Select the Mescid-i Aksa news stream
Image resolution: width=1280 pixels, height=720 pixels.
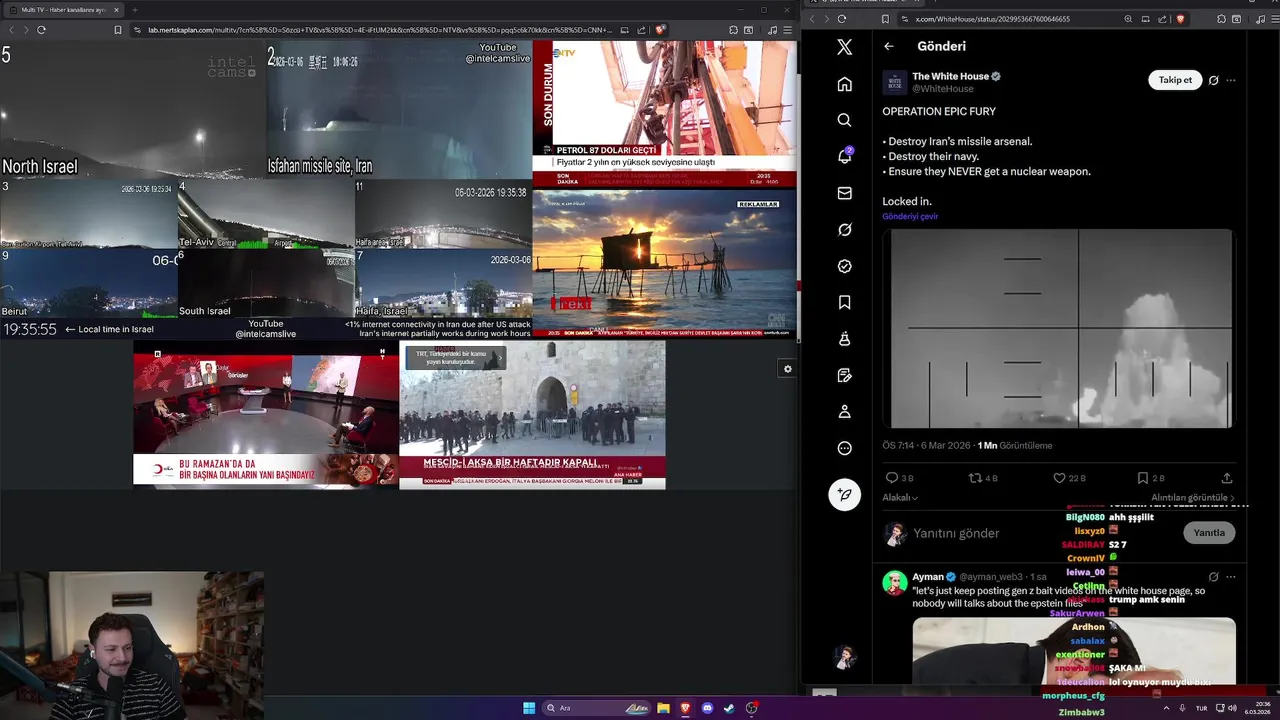532,415
